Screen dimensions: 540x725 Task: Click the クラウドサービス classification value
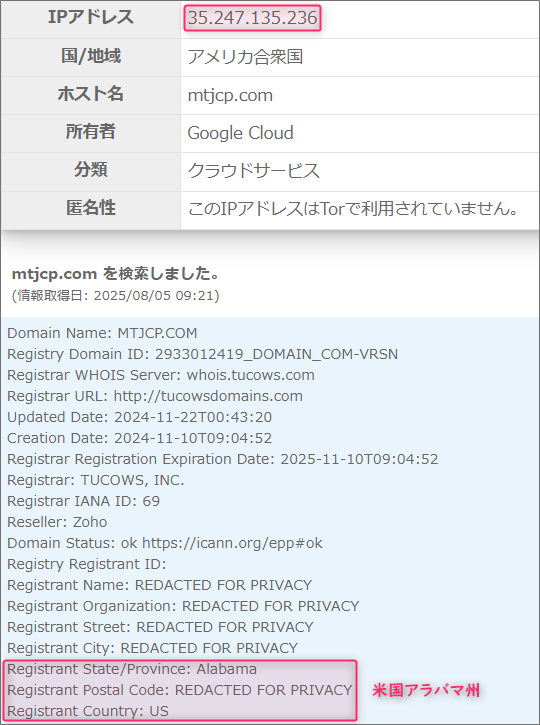(x=253, y=171)
